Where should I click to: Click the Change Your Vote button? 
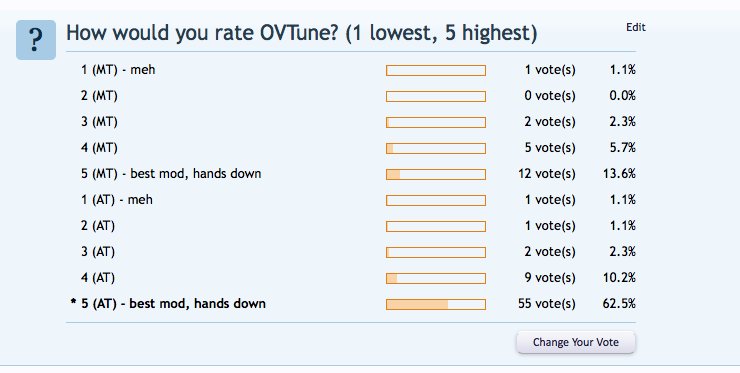(576, 342)
